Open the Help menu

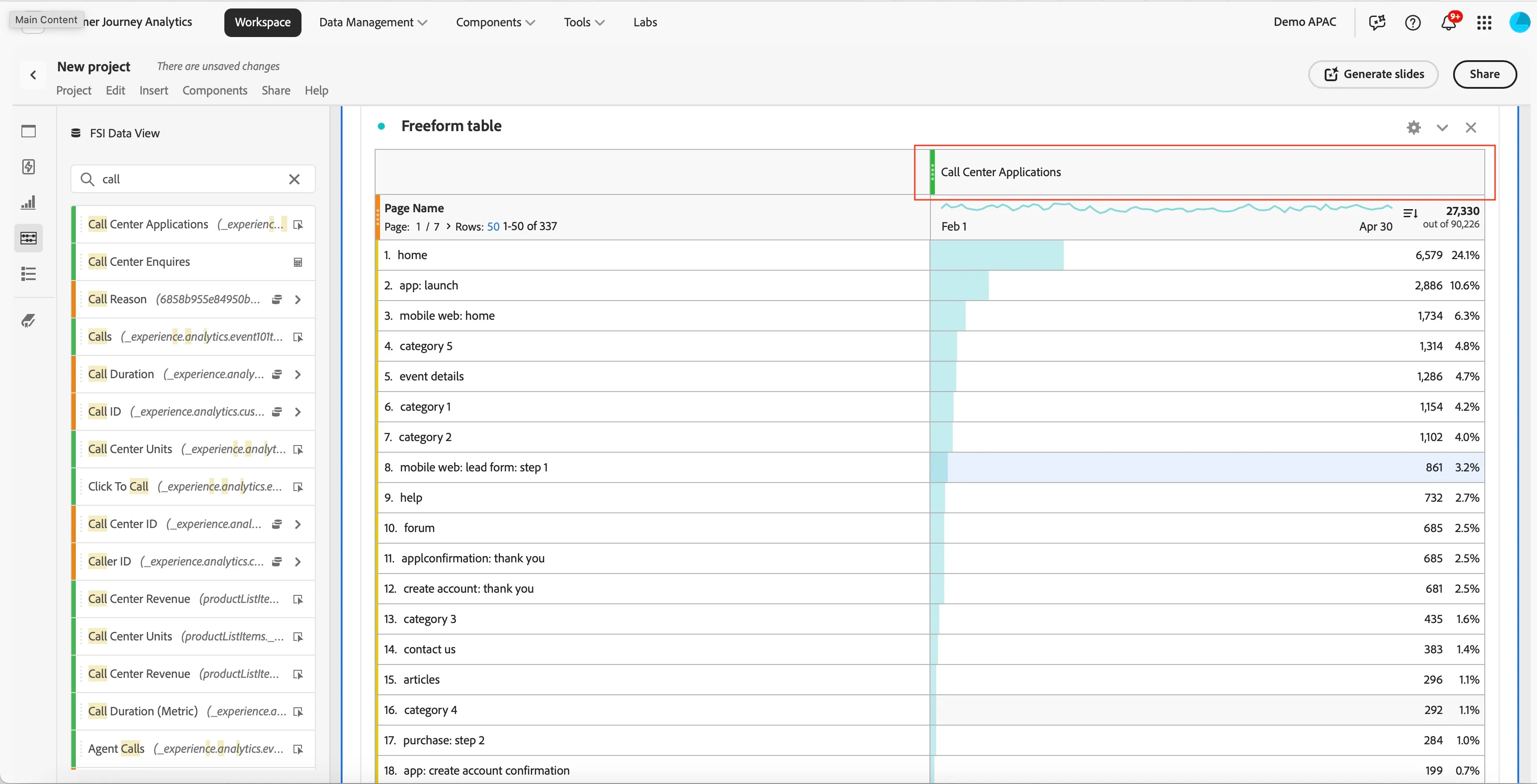316,91
